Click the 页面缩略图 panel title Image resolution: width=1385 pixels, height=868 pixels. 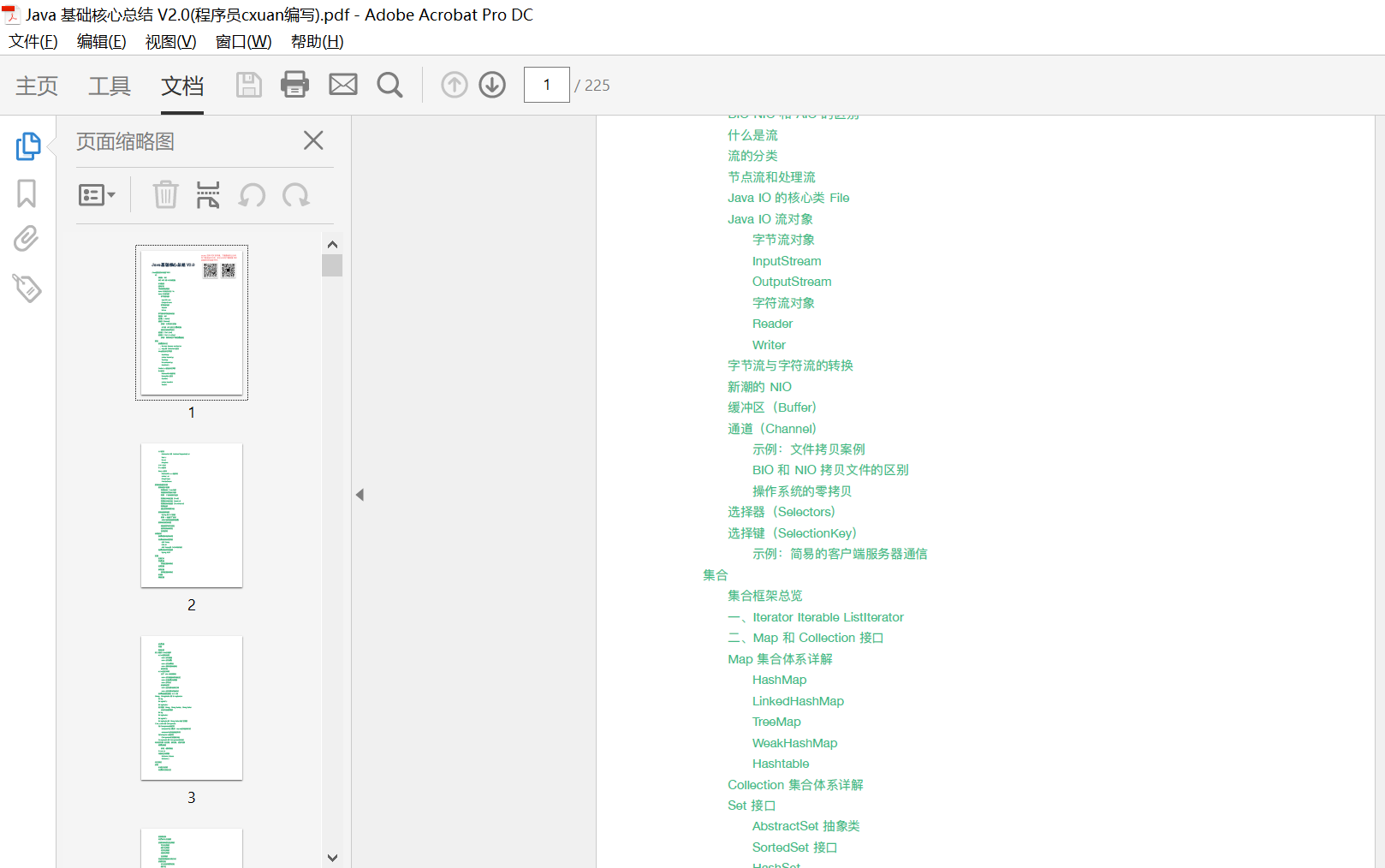coord(125,142)
